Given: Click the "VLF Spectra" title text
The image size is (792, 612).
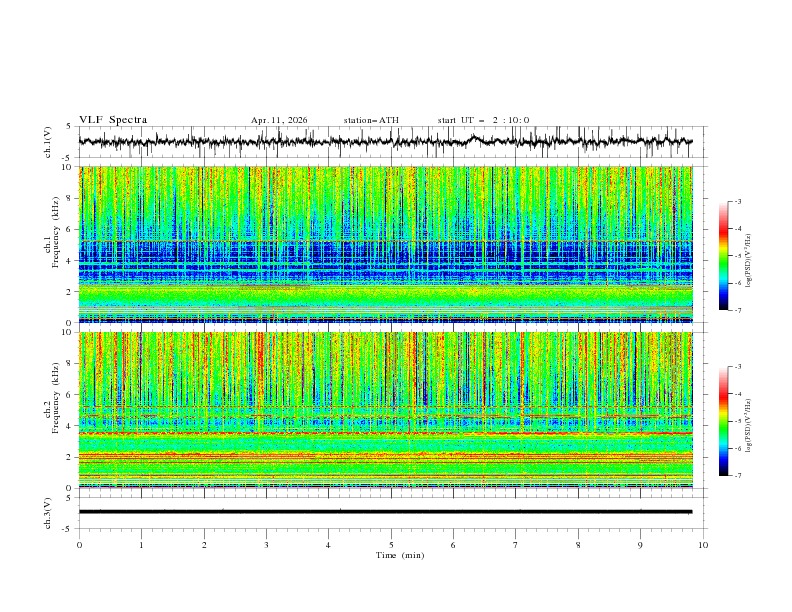Looking at the screenshot, I should tap(113, 120).
